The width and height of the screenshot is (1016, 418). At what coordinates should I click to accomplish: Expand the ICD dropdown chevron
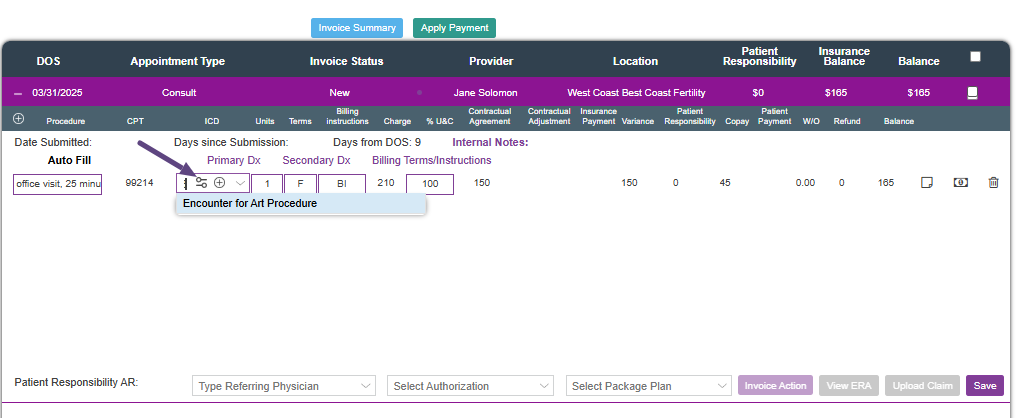point(240,184)
